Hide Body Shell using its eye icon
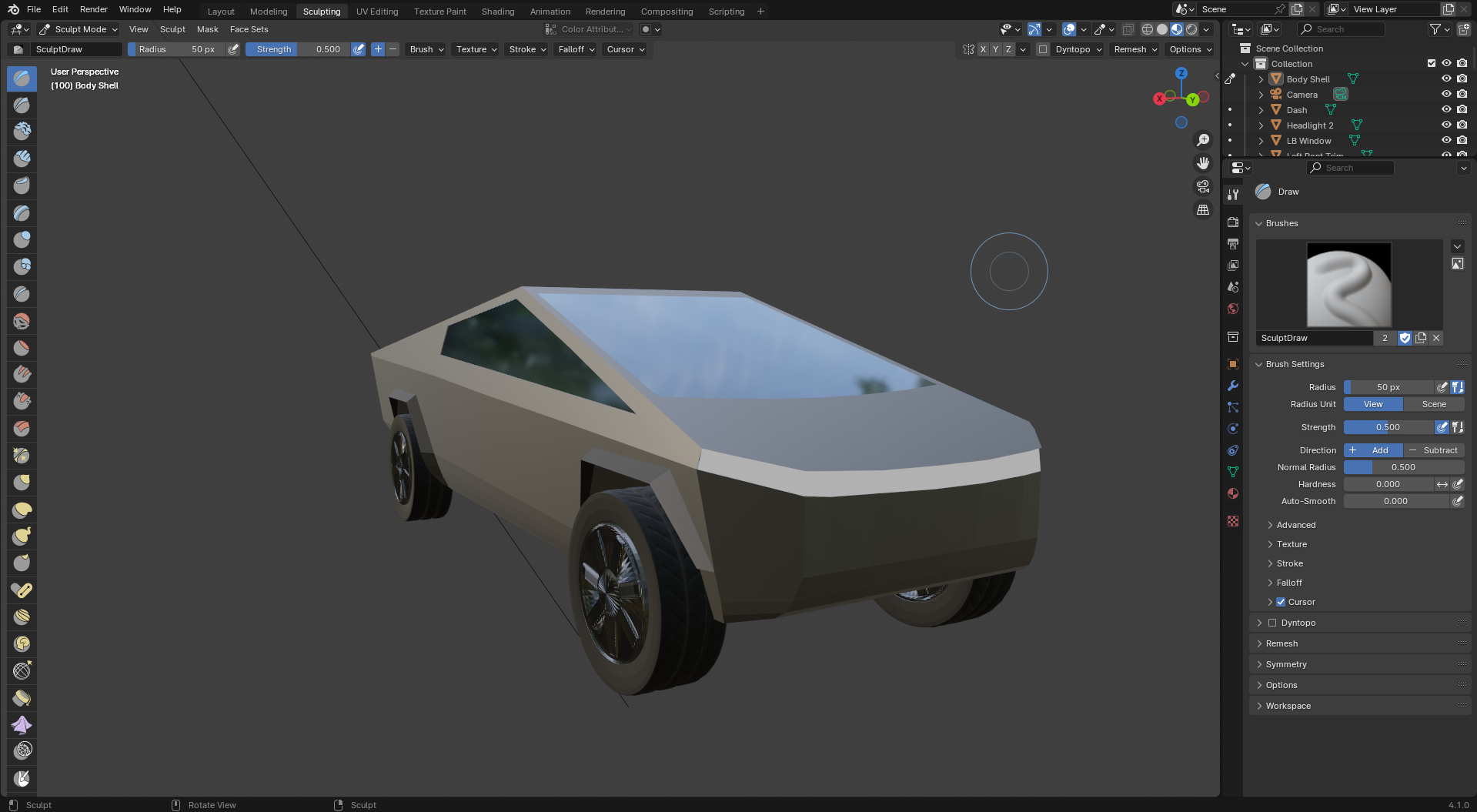The width and height of the screenshot is (1477, 812). pos(1446,79)
